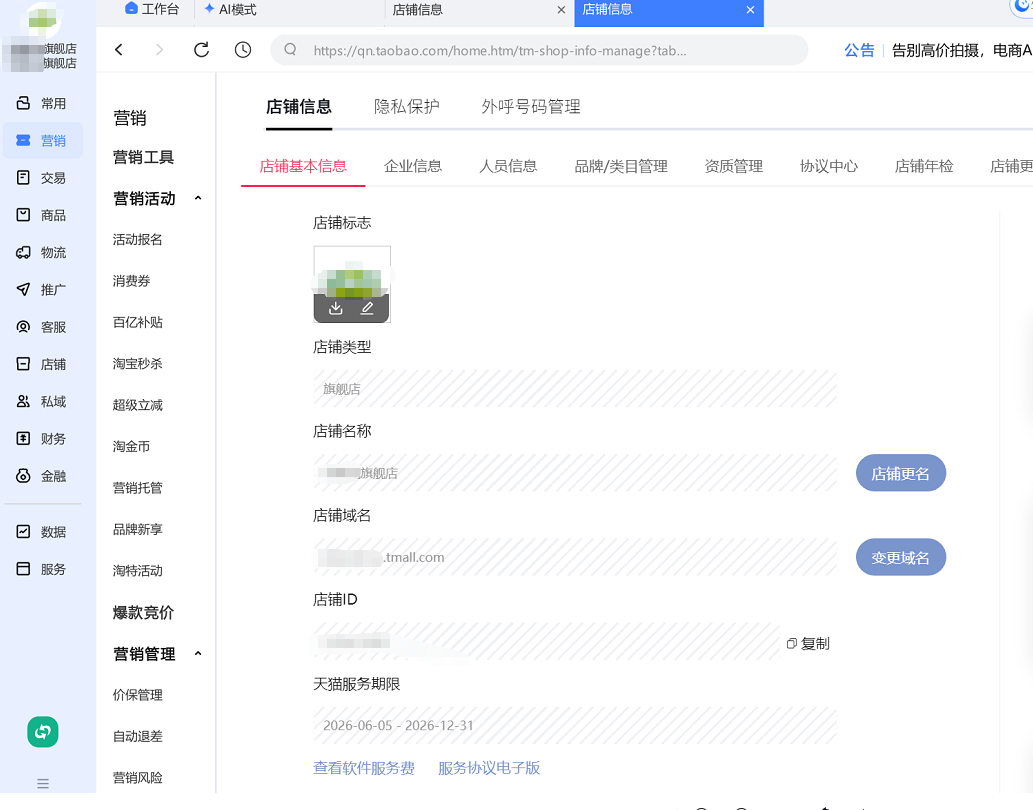1033x810 pixels.
Task: Open 营销风险 in the side menu
Action: click(x=137, y=778)
